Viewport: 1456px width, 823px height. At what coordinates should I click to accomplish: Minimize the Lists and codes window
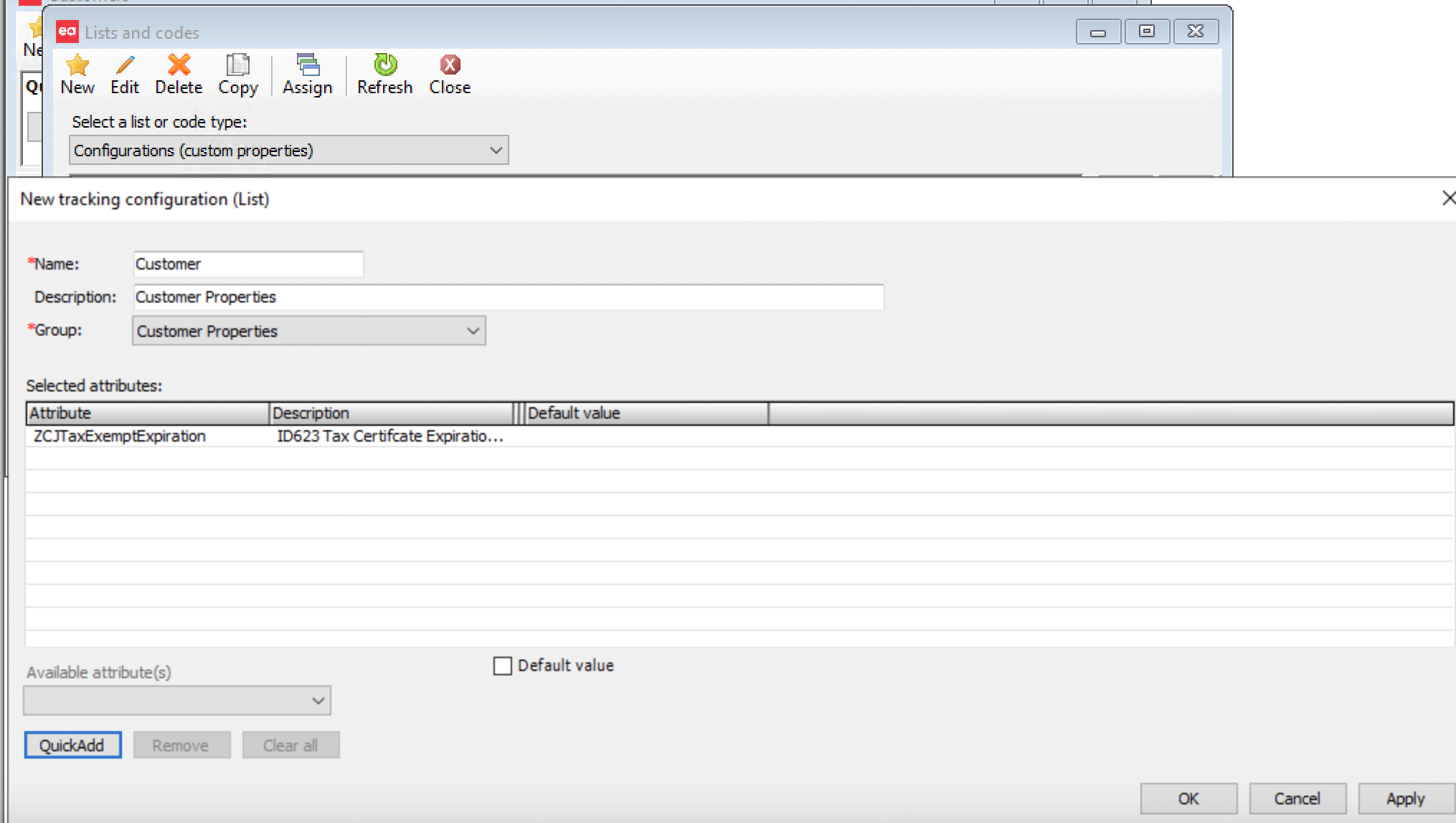click(1098, 32)
